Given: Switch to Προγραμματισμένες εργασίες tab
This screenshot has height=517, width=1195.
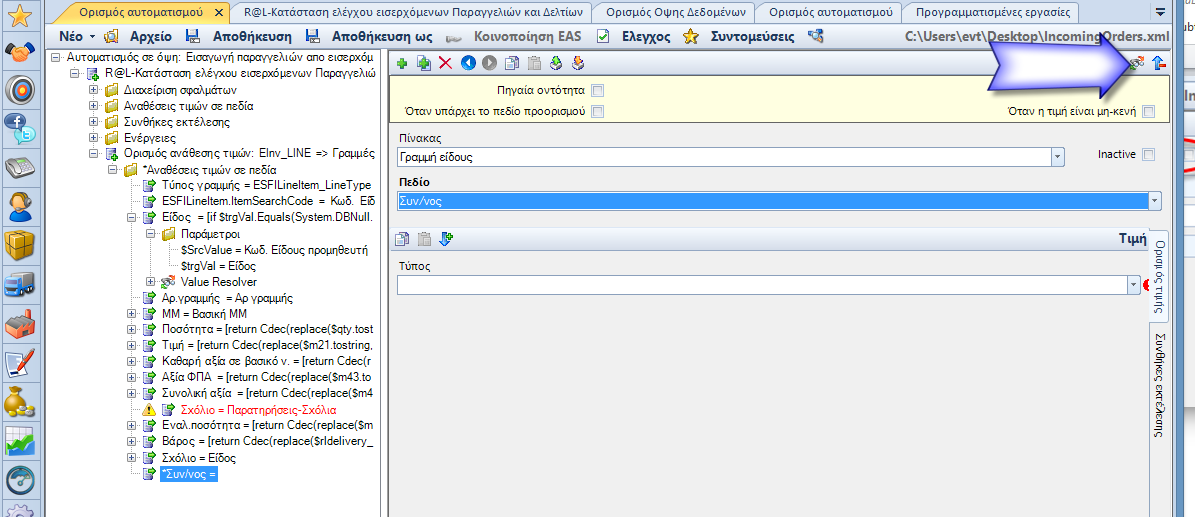Looking at the screenshot, I should [987, 12].
